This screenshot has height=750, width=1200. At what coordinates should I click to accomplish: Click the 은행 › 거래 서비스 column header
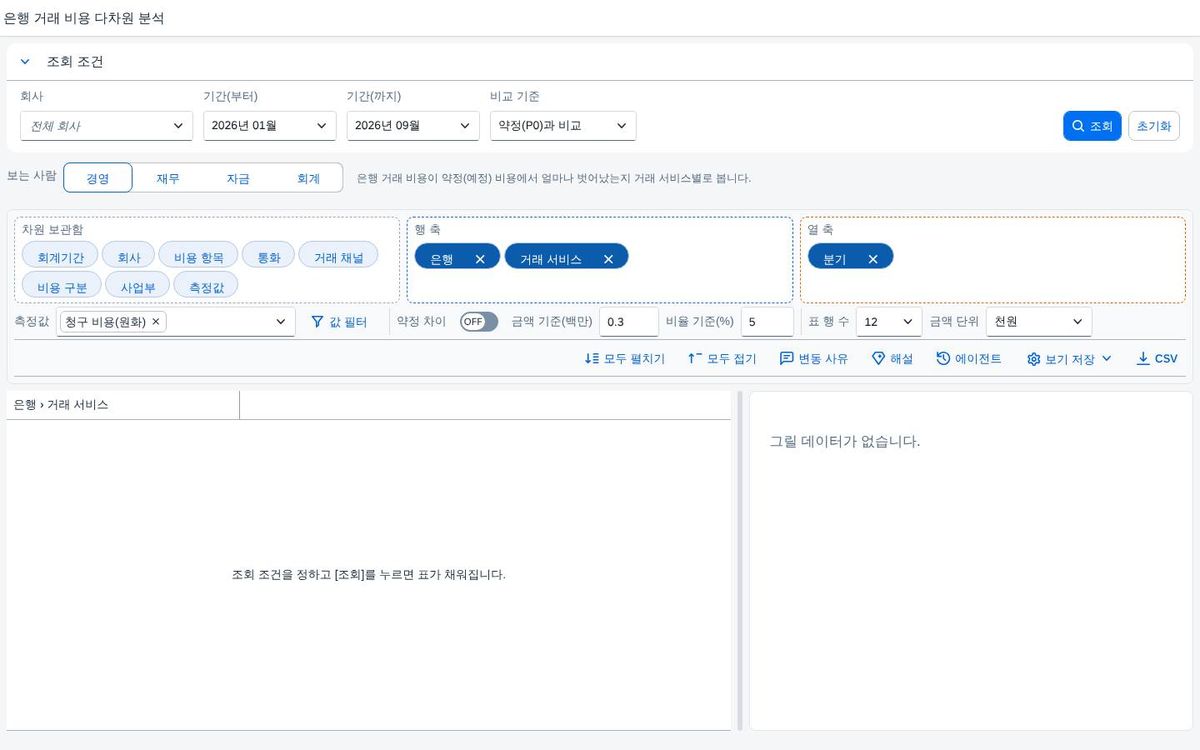123,405
